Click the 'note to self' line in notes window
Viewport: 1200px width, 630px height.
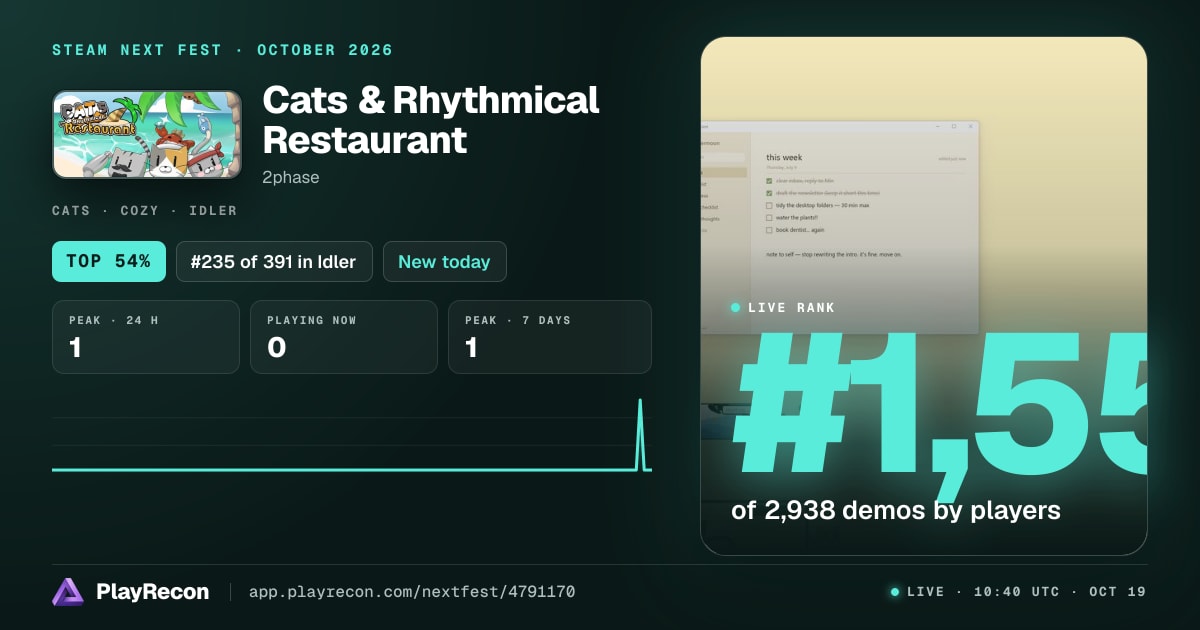point(834,254)
